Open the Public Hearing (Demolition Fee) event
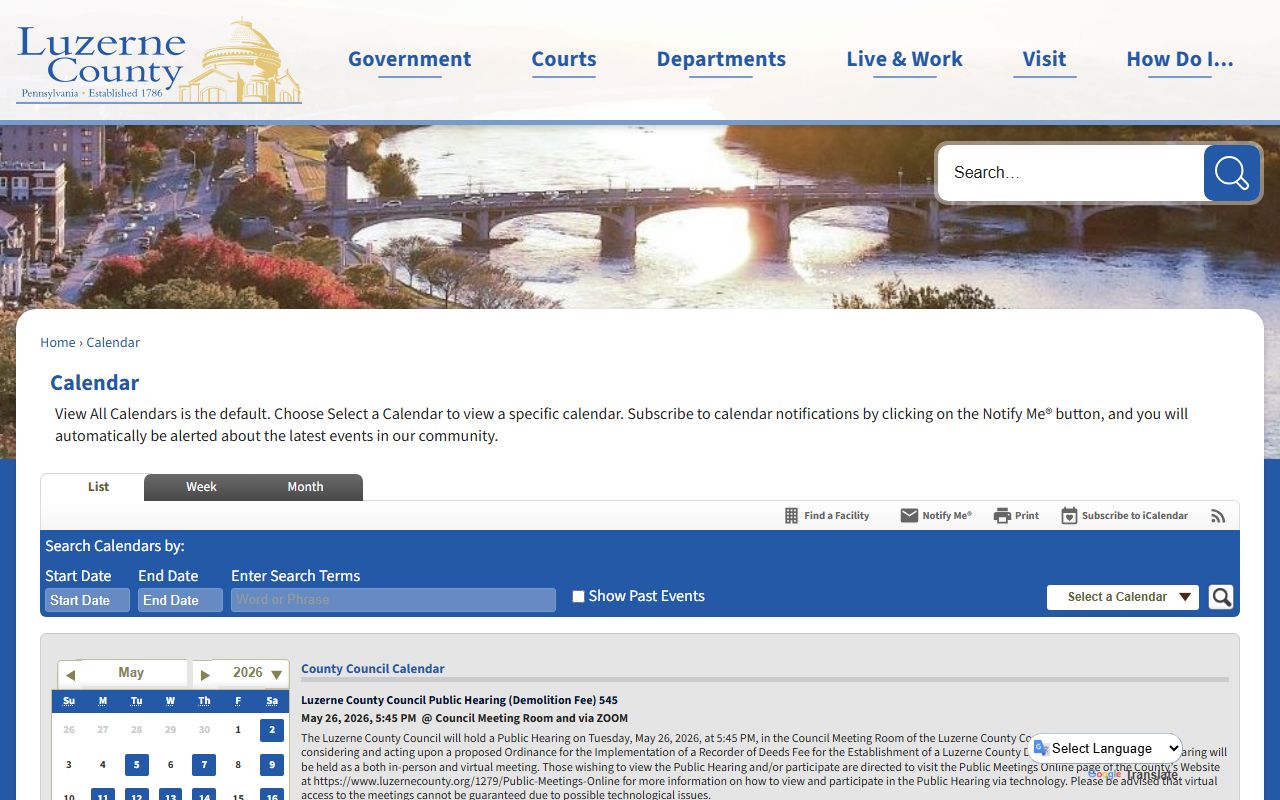The image size is (1280, 800). click(x=459, y=700)
